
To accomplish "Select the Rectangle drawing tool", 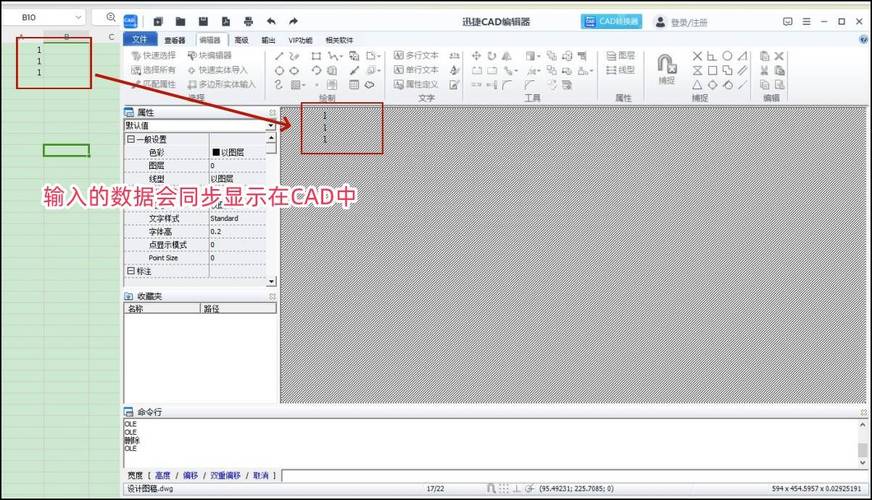I will [x=316, y=56].
